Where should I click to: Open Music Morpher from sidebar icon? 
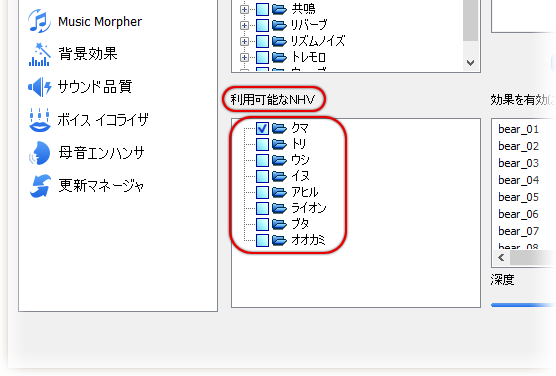pos(39,21)
